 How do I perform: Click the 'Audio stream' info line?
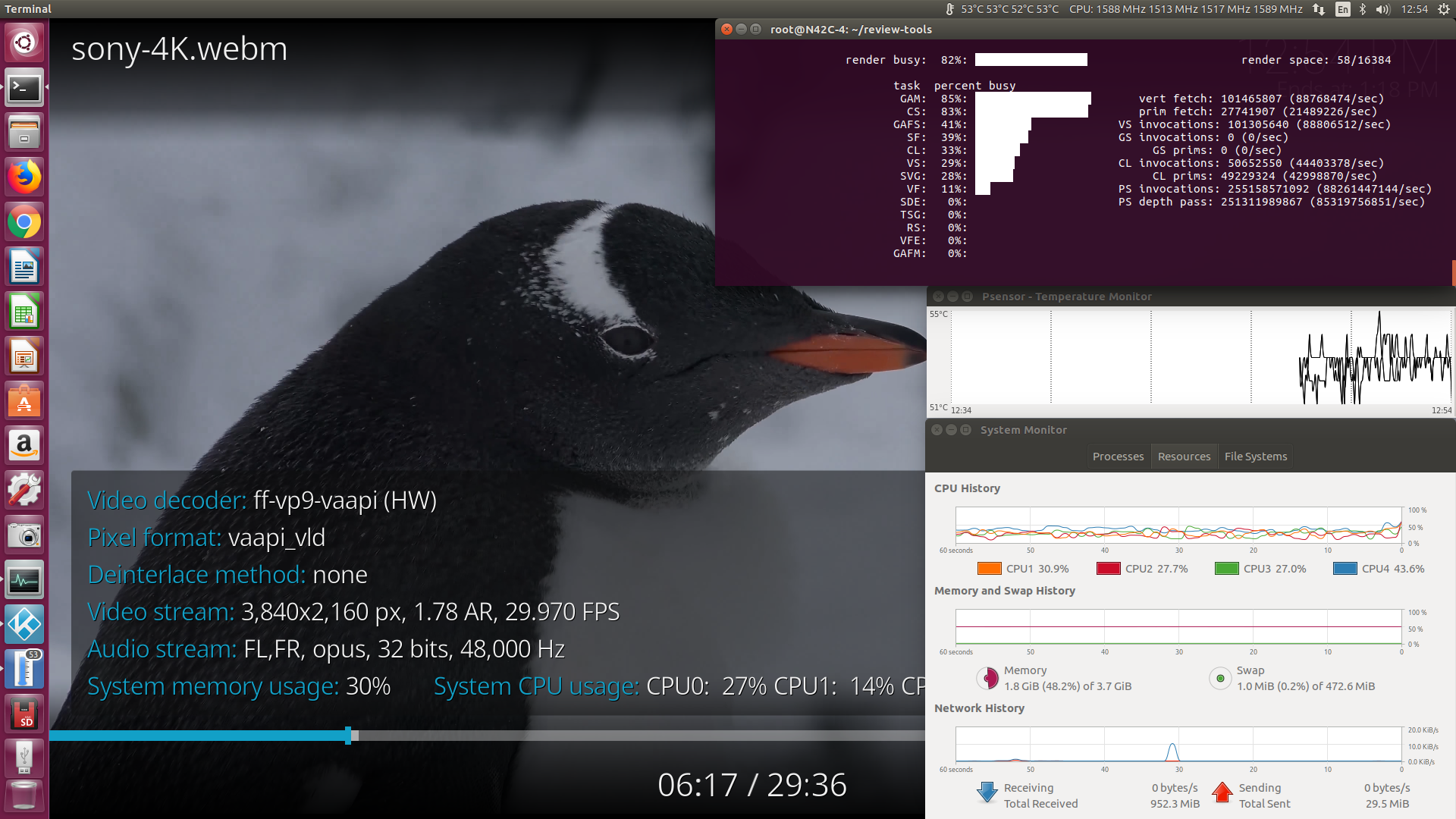coord(326,649)
